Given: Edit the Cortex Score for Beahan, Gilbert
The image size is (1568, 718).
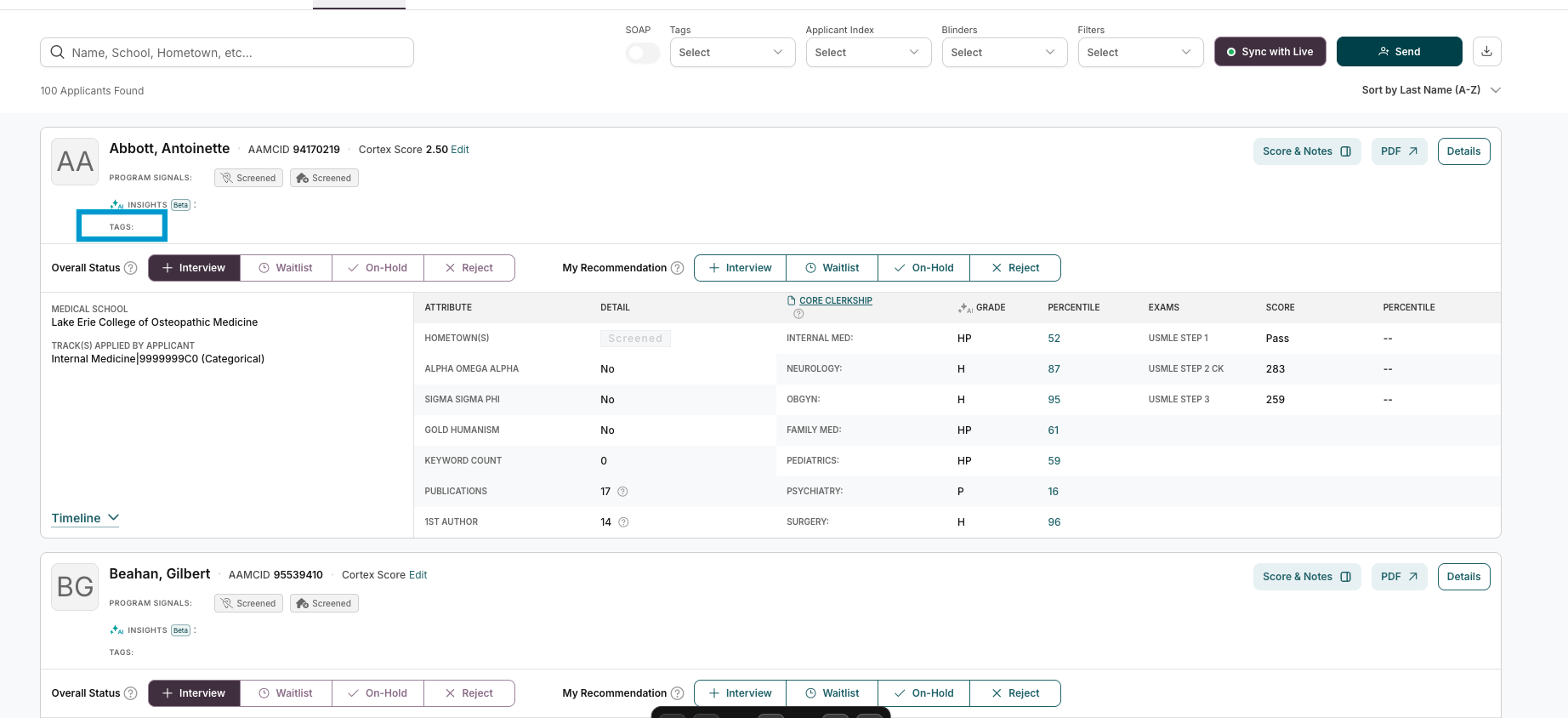Looking at the screenshot, I should pos(418,575).
